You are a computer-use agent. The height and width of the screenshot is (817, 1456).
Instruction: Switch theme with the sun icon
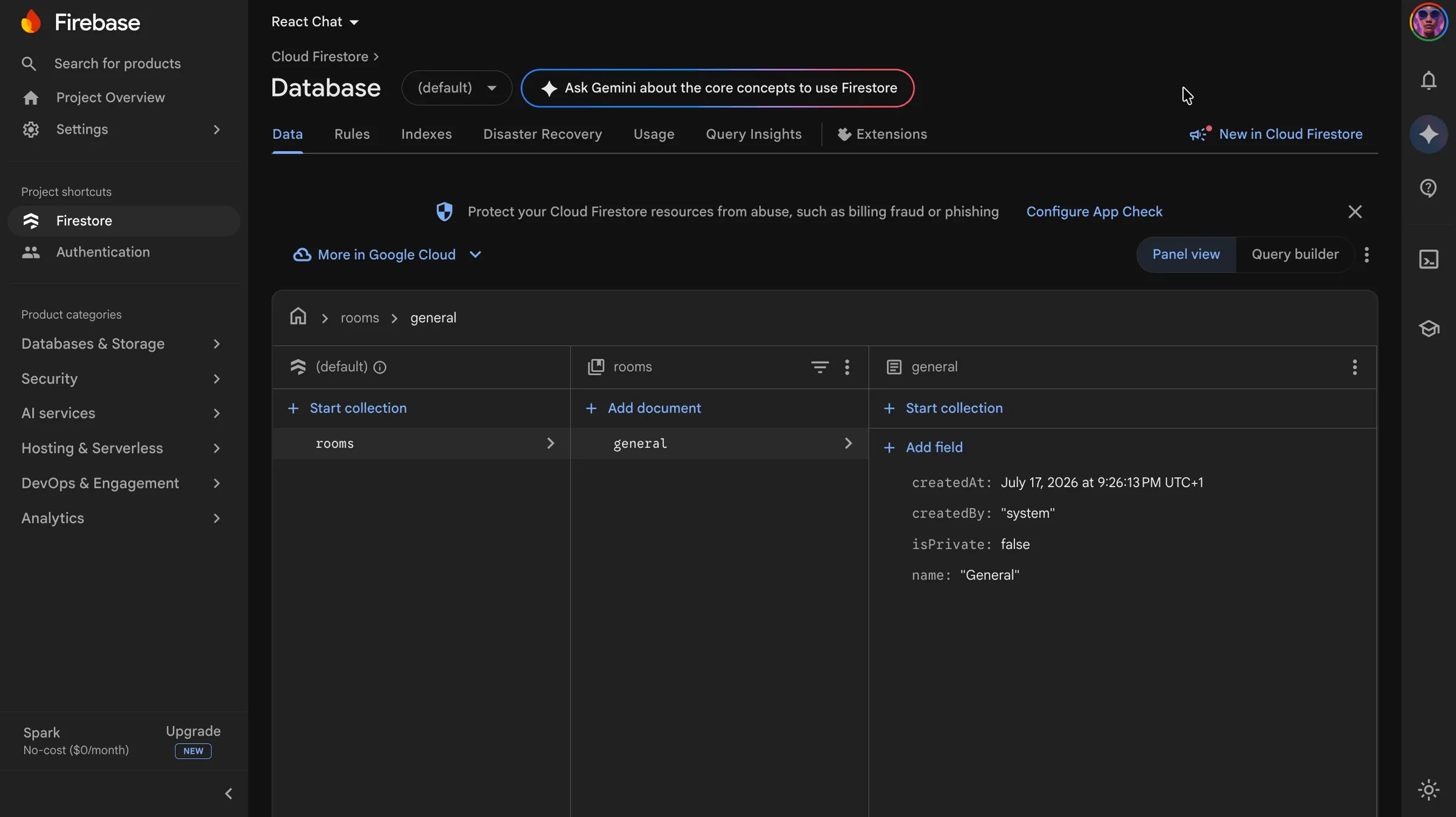1429,790
